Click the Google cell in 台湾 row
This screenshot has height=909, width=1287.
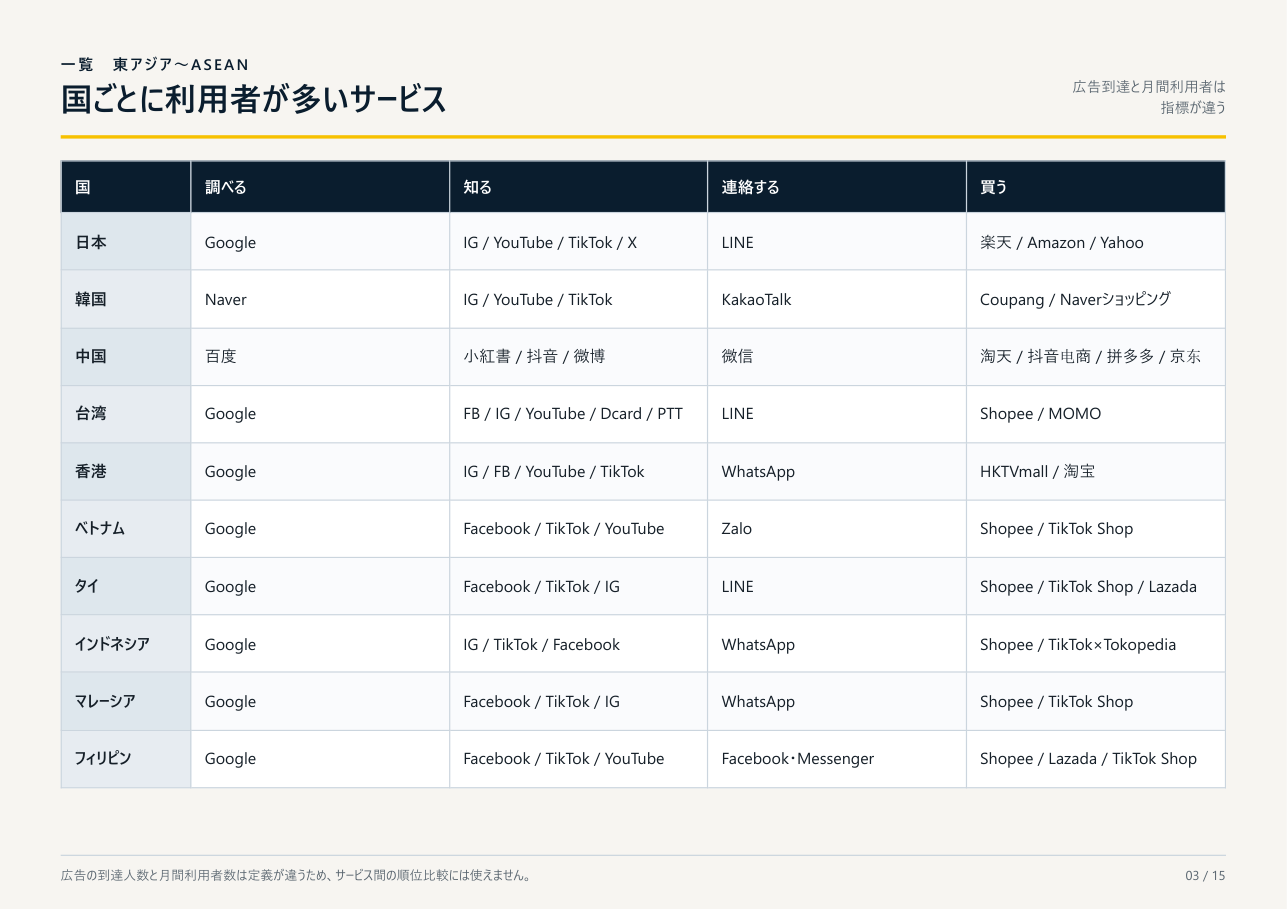tap(320, 414)
